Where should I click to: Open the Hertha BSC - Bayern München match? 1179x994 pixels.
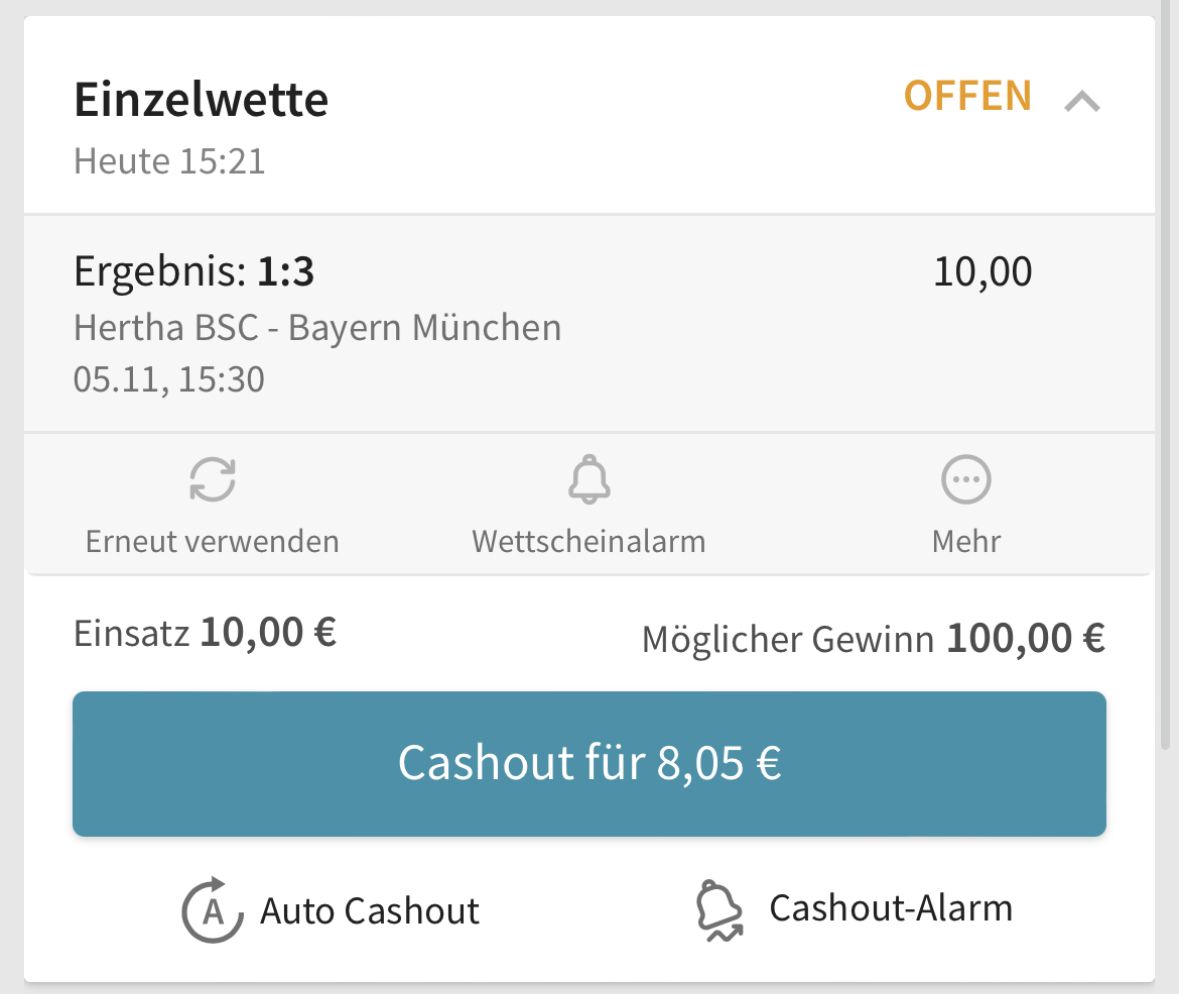tap(317, 328)
